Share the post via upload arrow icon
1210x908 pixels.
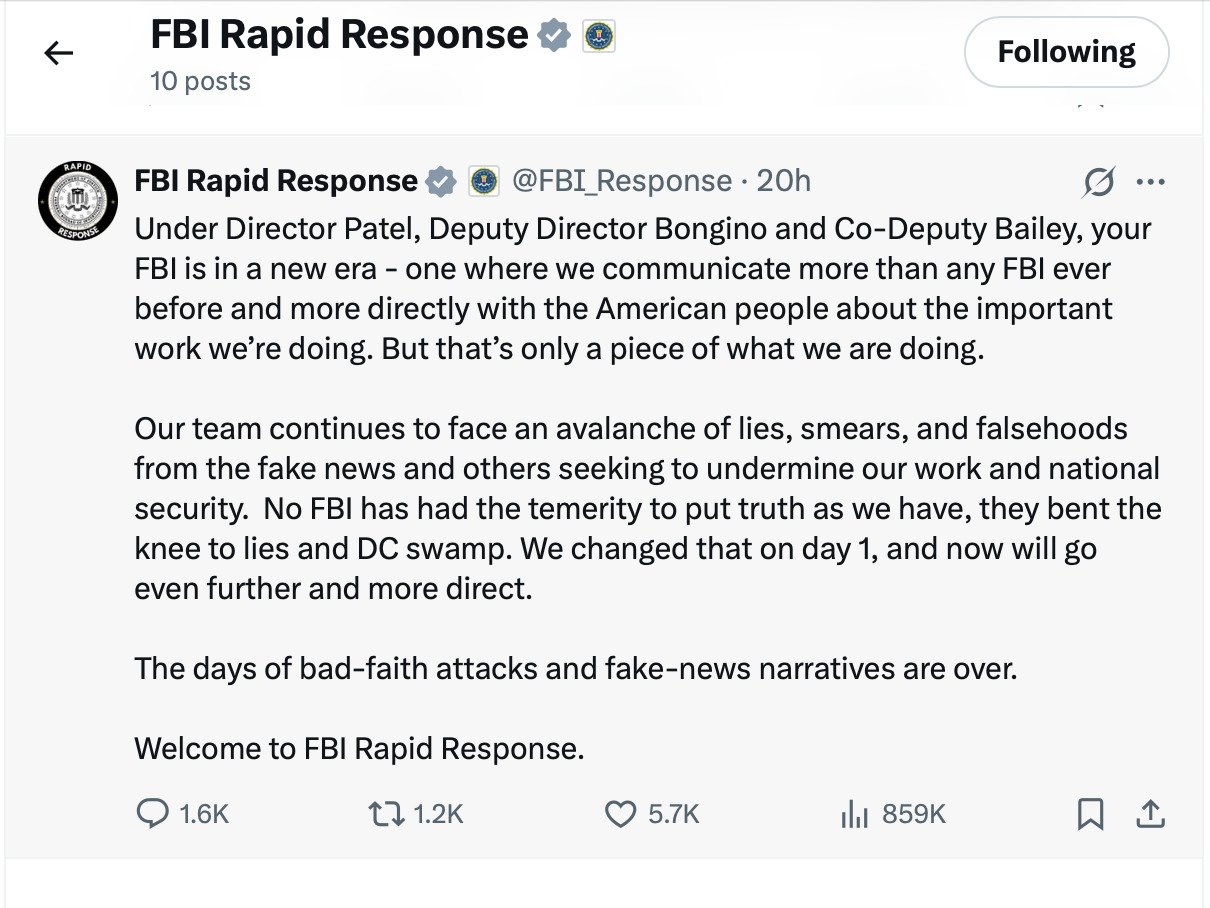coord(1150,814)
